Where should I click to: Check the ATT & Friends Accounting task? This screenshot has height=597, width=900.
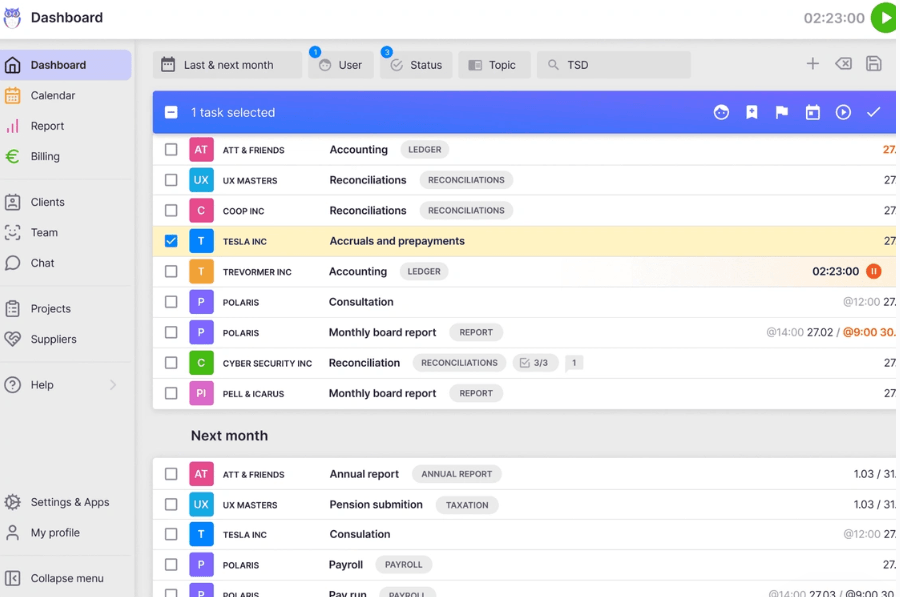point(171,150)
